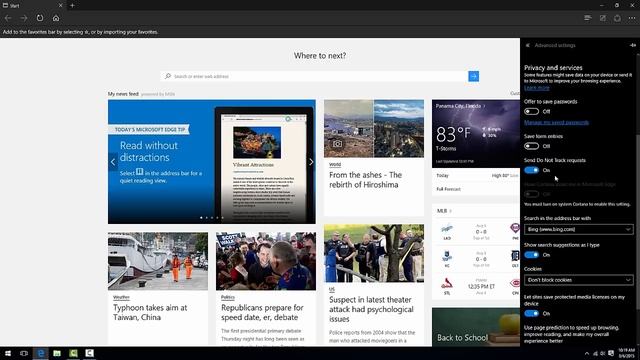640x360 pixels.
Task: Open Typhoon takes aim at Taiwan story
Action: point(150,312)
